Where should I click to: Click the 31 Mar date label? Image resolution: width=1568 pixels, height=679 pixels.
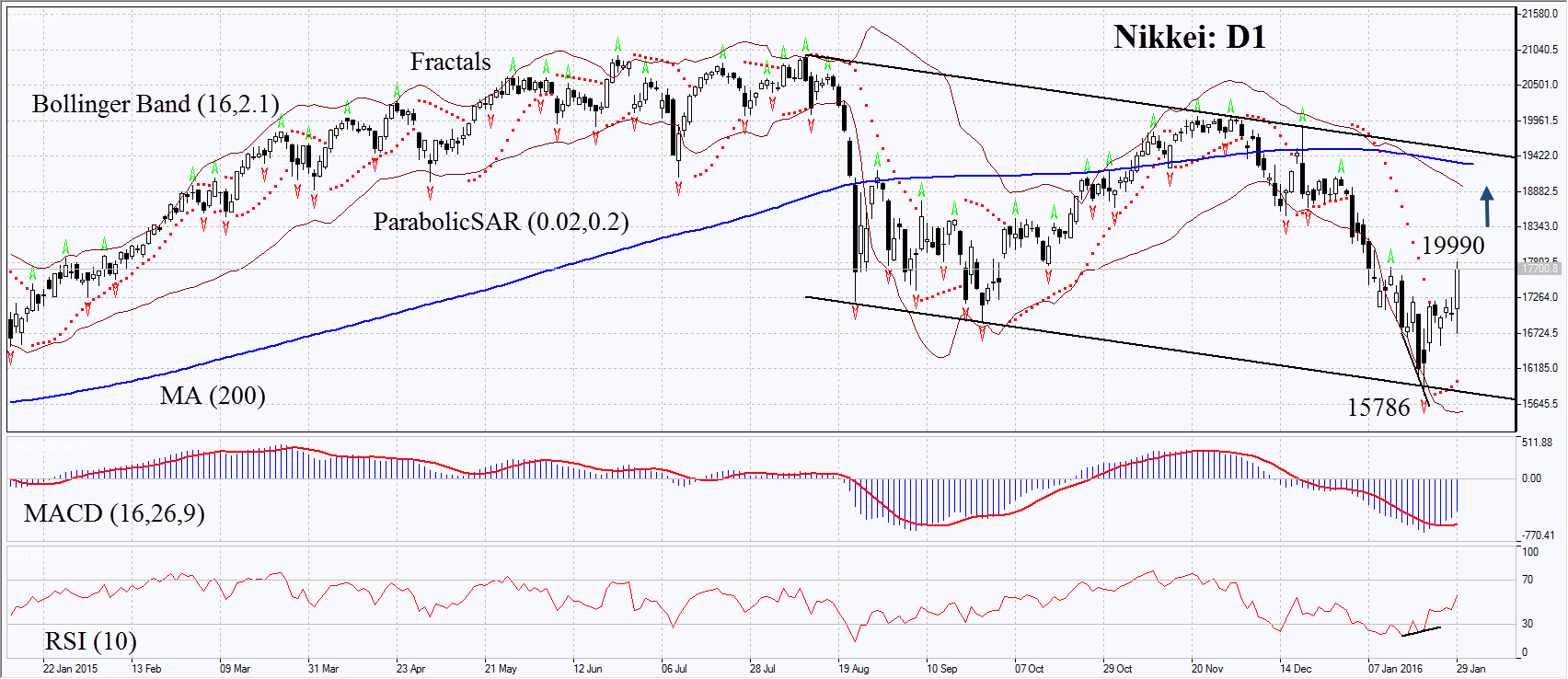click(323, 669)
